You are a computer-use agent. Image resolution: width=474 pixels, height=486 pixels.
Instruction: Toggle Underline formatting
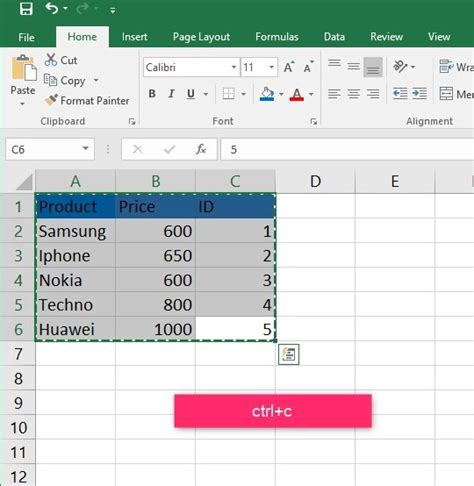[191, 94]
